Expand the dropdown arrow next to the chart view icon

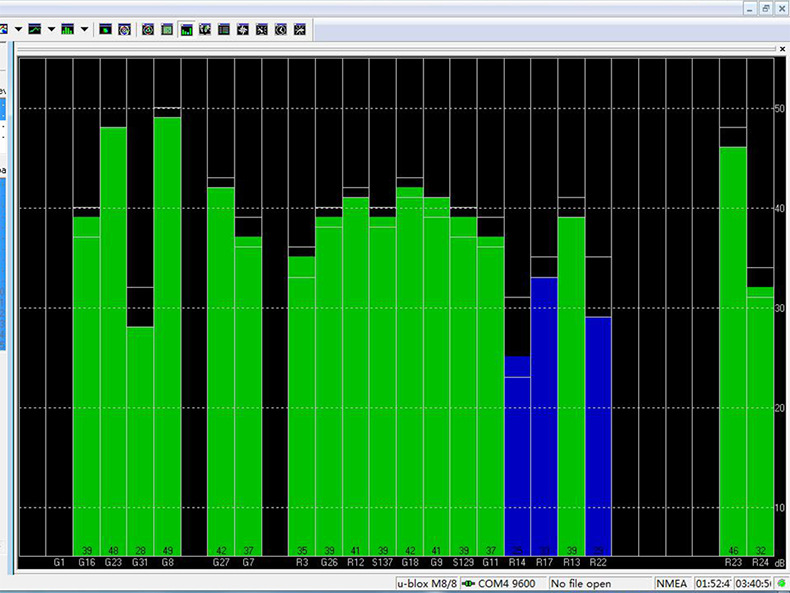[x=52, y=29]
